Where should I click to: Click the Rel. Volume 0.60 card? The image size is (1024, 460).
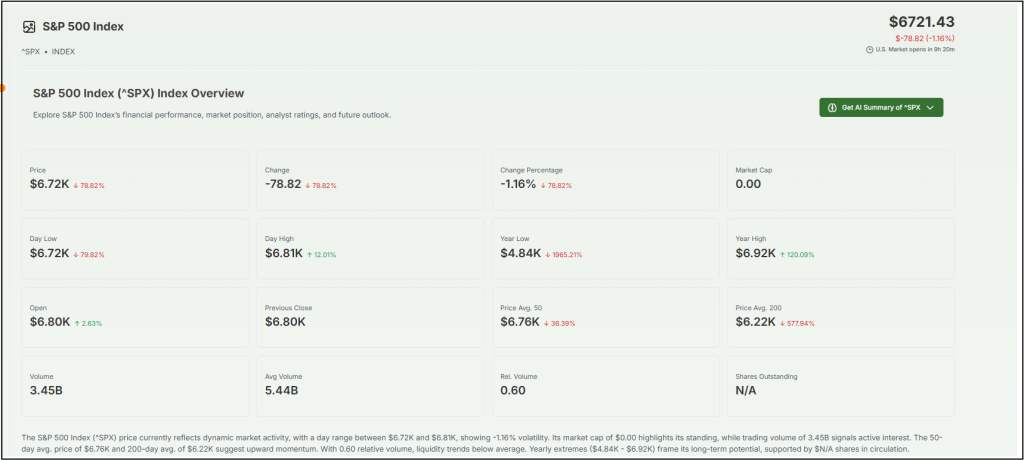tap(605, 386)
